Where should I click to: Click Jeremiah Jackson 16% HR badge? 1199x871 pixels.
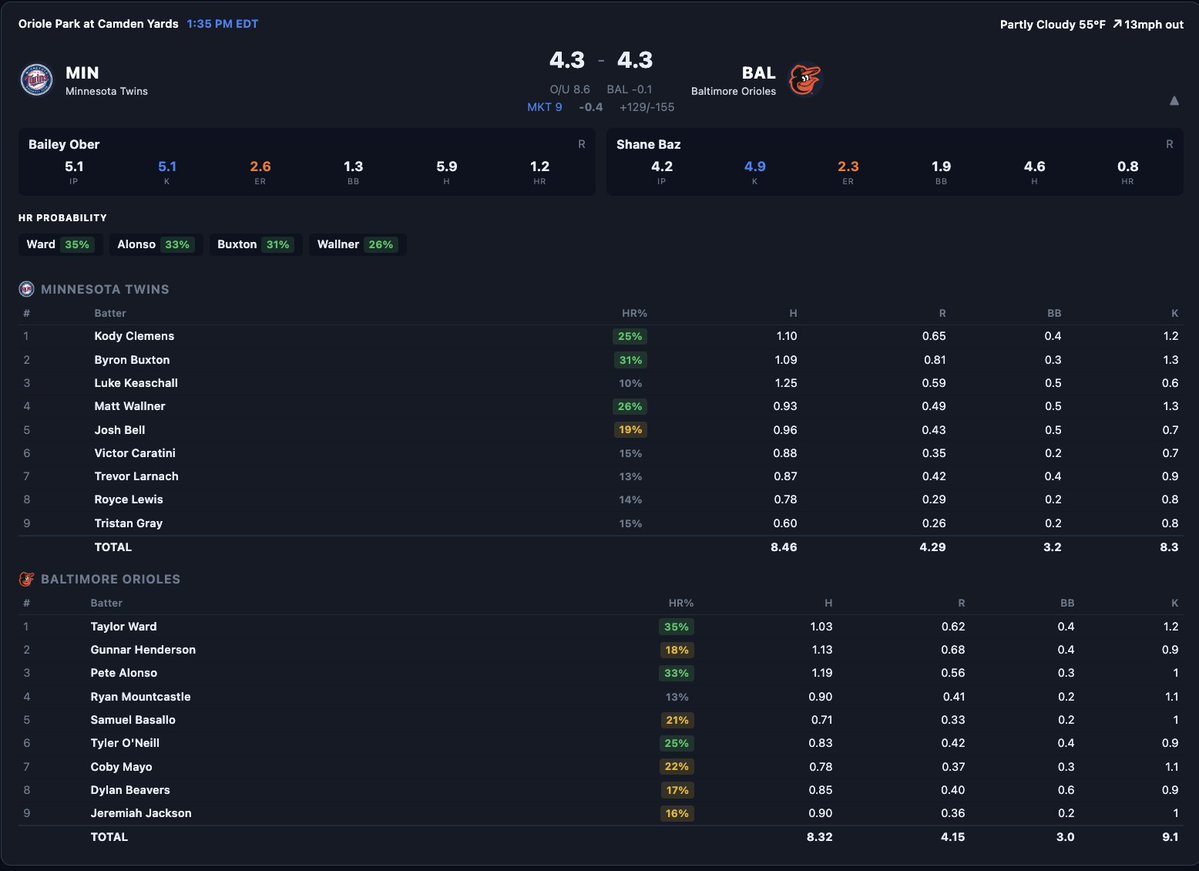677,814
